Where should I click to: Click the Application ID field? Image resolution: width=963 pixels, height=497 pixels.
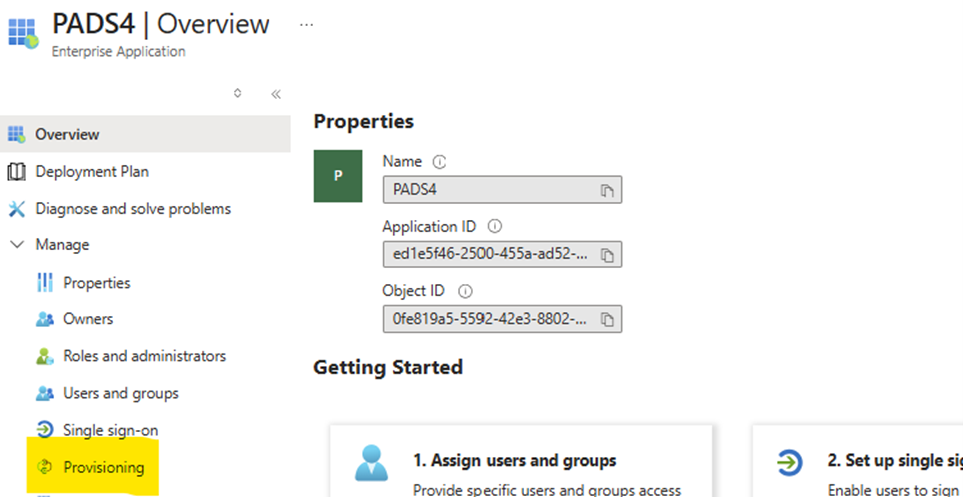click(x=502, y=254)
